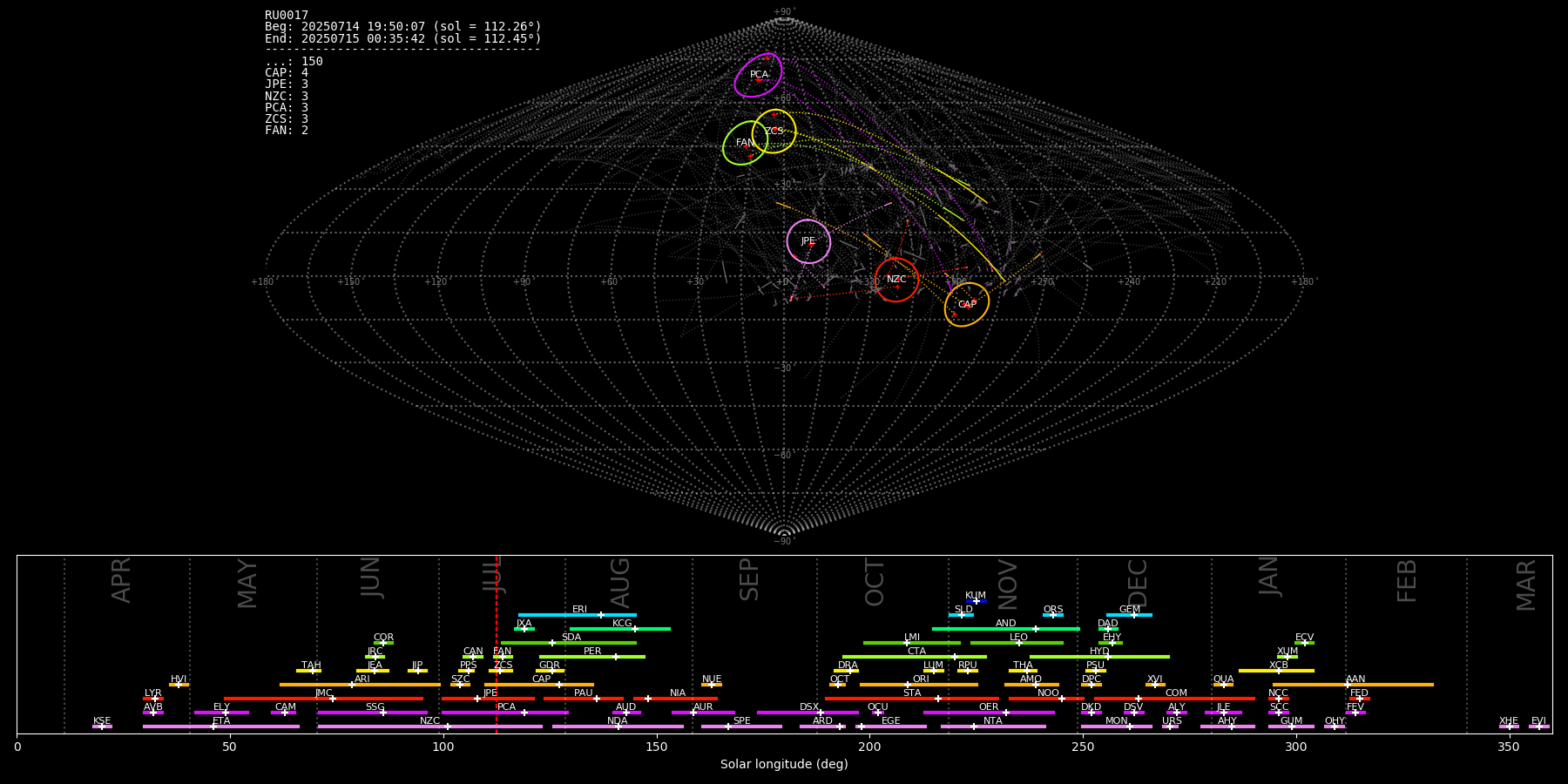Screen dimensions: 1568x784
Task: Click the EVI label at timeline right end
Action: pos(1538,720)
